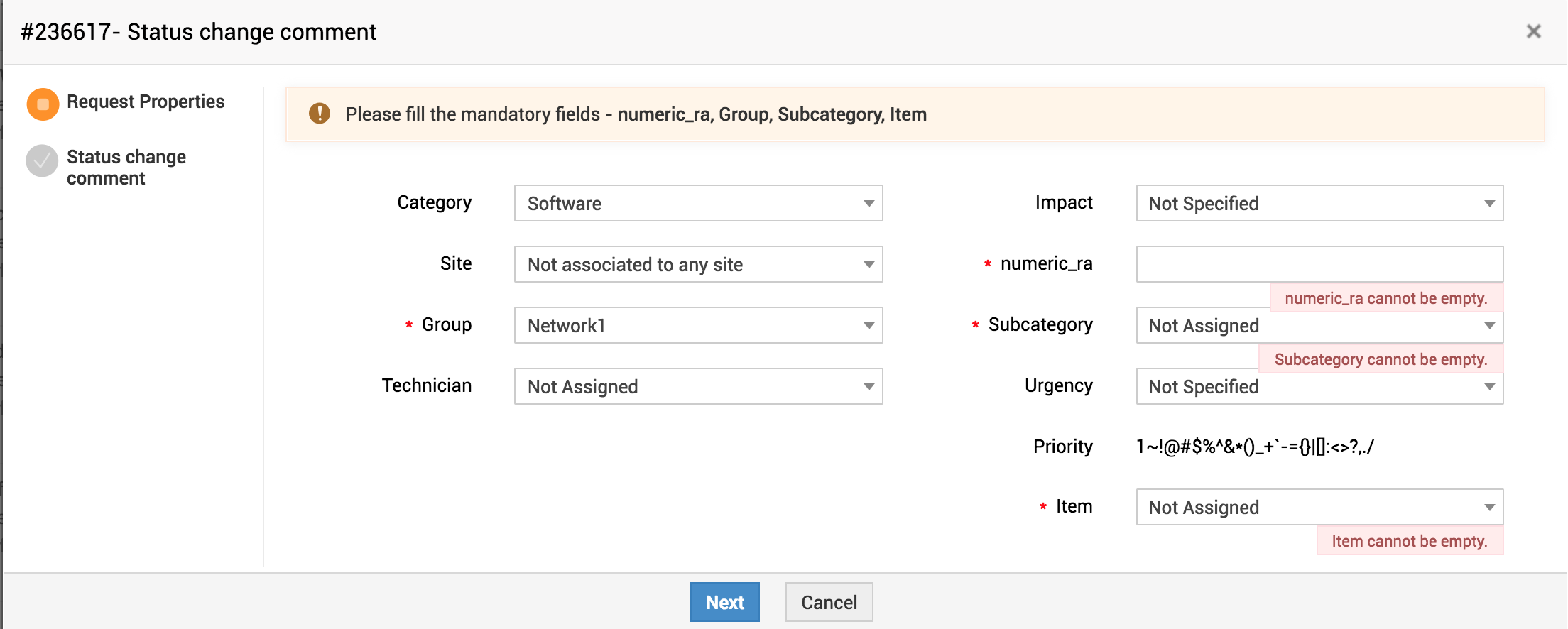Switch to the Status change comment step
1568x629 pixels.
coord(126,168)
